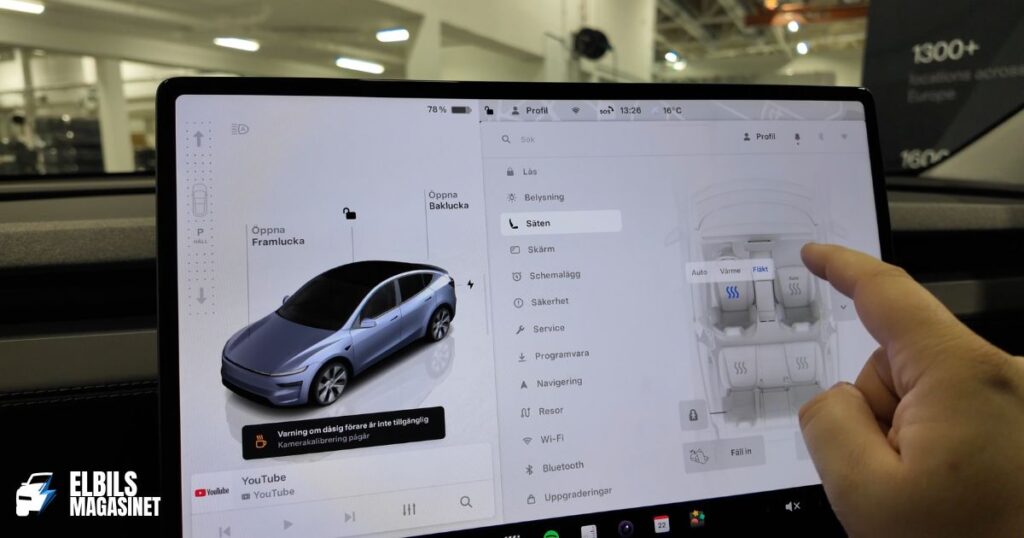Open media search magnifier icon
This screenshot has width=1024, height=538.
pyautogui.click(x=466, y=502)
